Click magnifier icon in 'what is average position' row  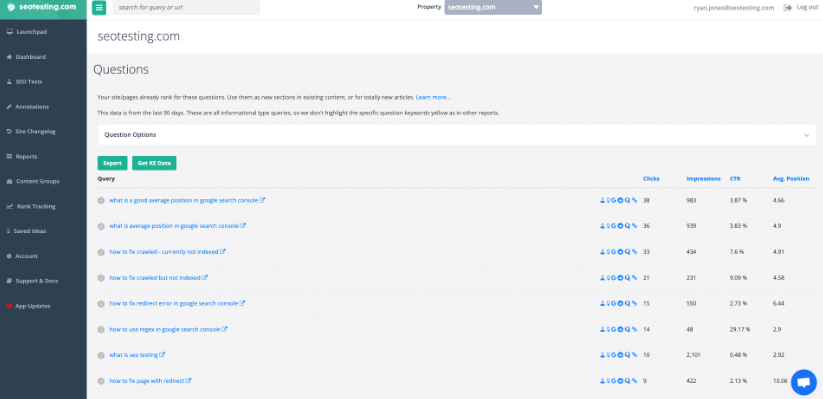click(x=627, y=226)
